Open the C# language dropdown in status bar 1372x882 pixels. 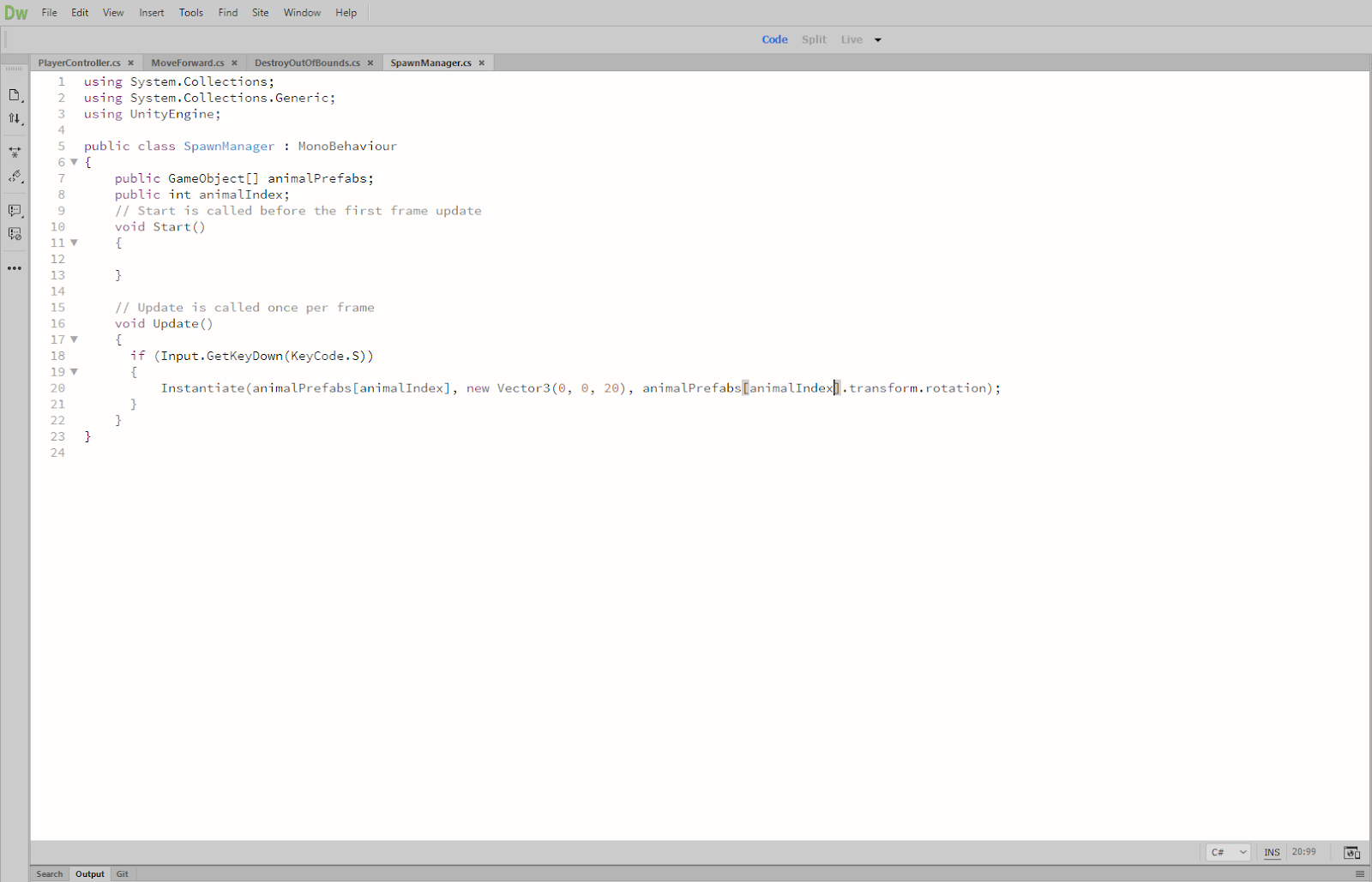(x=1229, y=852)
